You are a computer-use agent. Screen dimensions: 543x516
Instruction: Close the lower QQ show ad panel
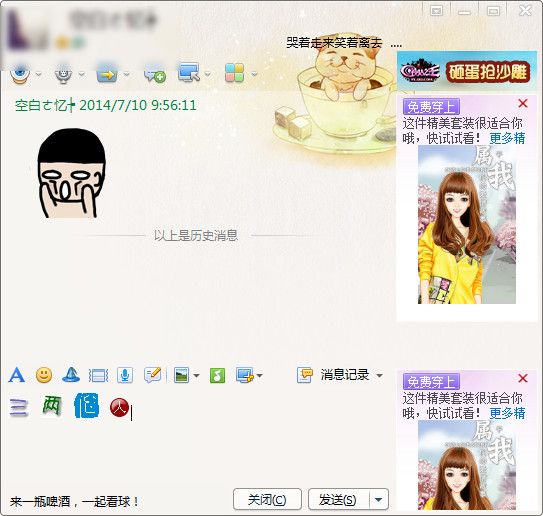click(523, 378)
